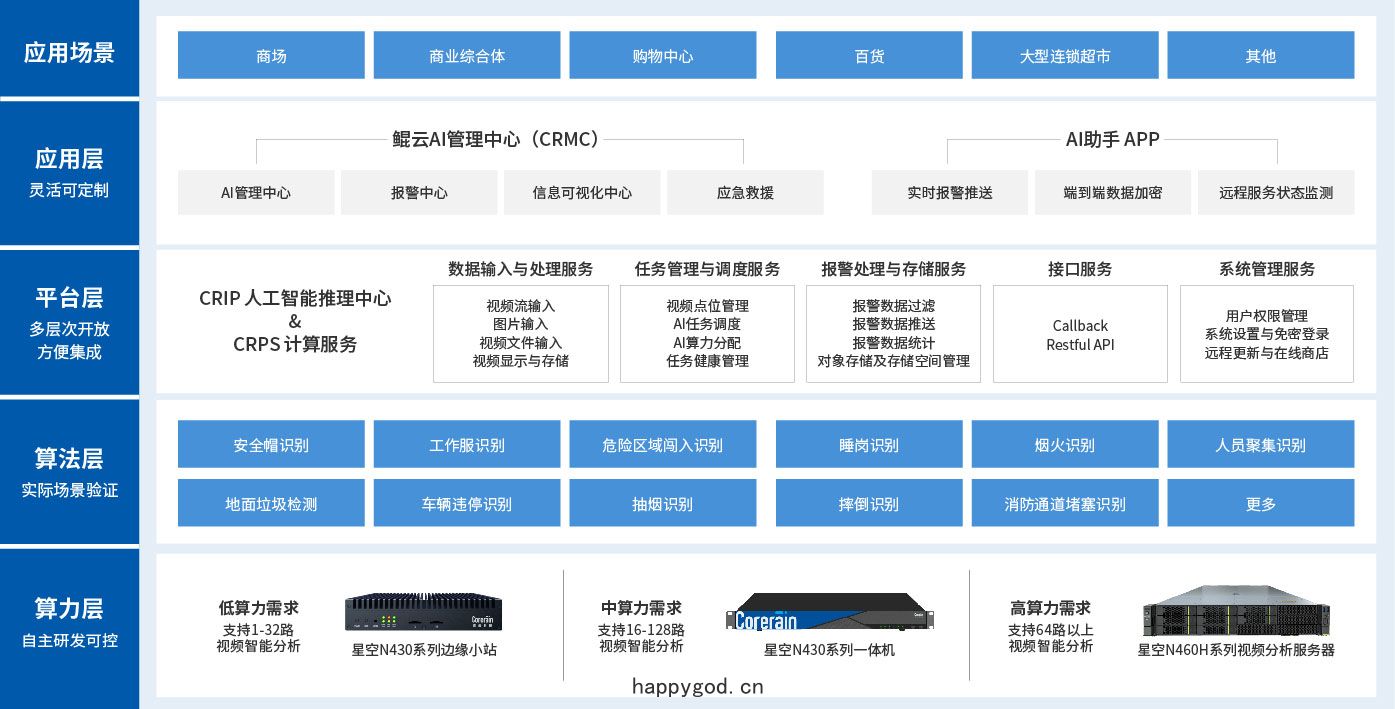Screen dimensions: 1395x709
Task: Click the CRPS 计算服务 text
Action: pyautogui.click(x=295, y=344)
